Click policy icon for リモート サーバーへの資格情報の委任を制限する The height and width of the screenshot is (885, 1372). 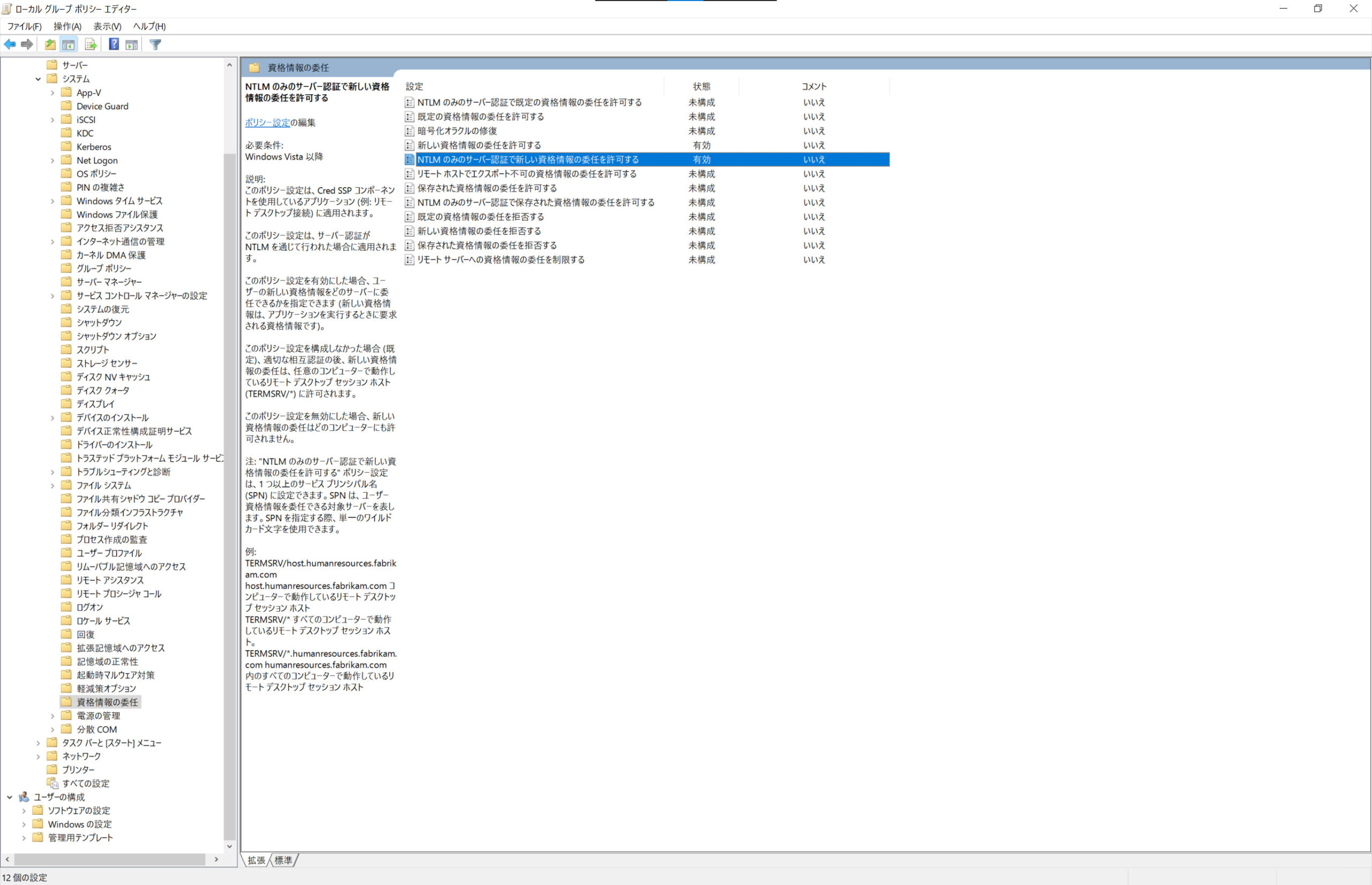tap(409, 260)
